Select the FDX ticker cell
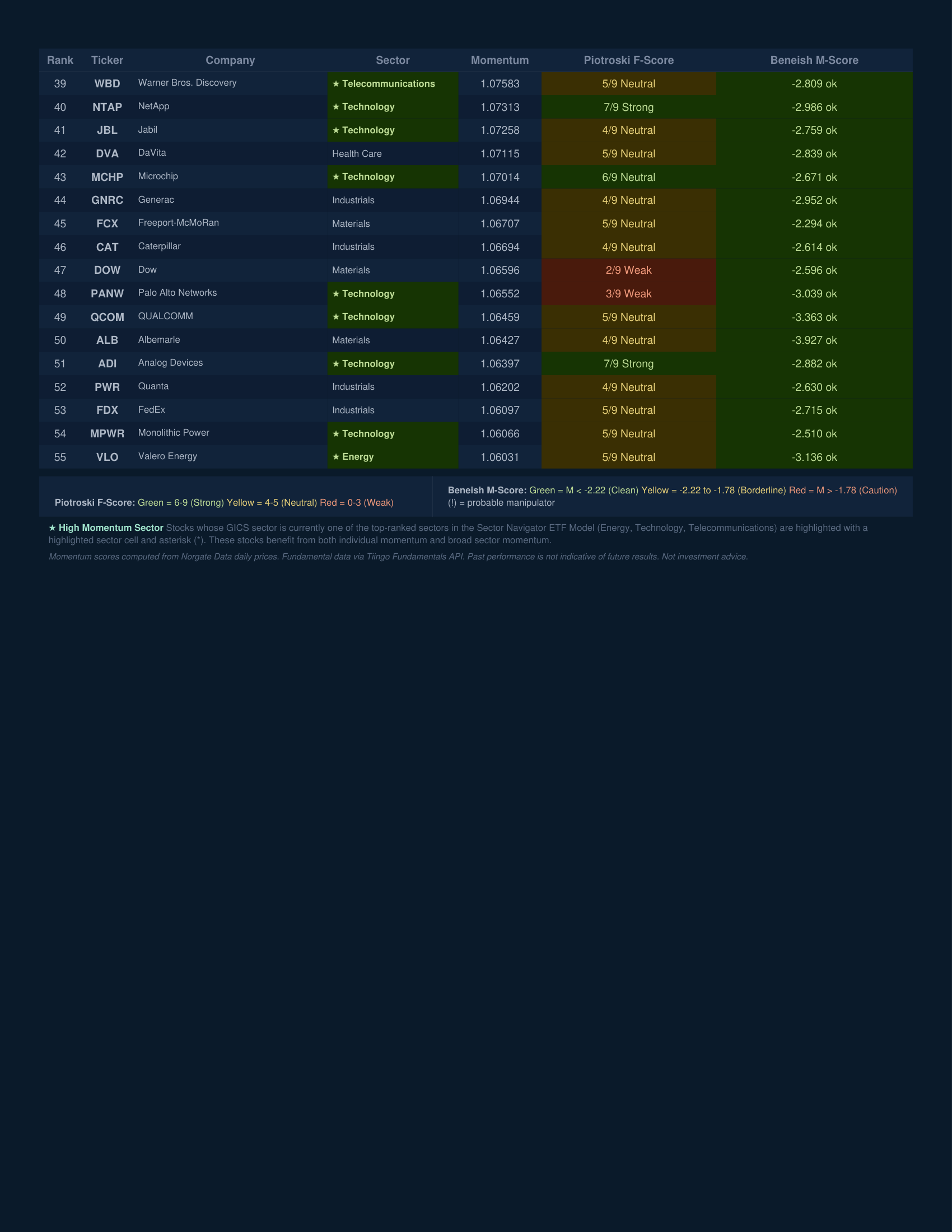 pos(107,410)
